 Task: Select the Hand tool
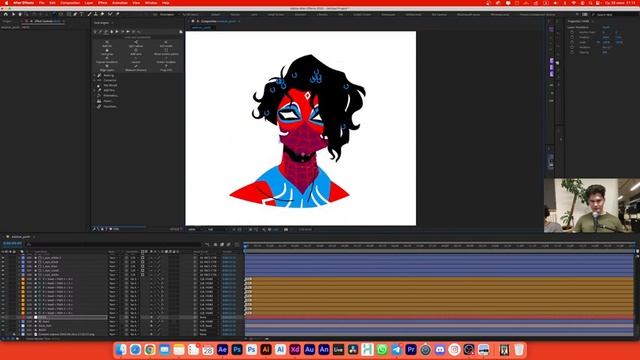tap(20, 14)
